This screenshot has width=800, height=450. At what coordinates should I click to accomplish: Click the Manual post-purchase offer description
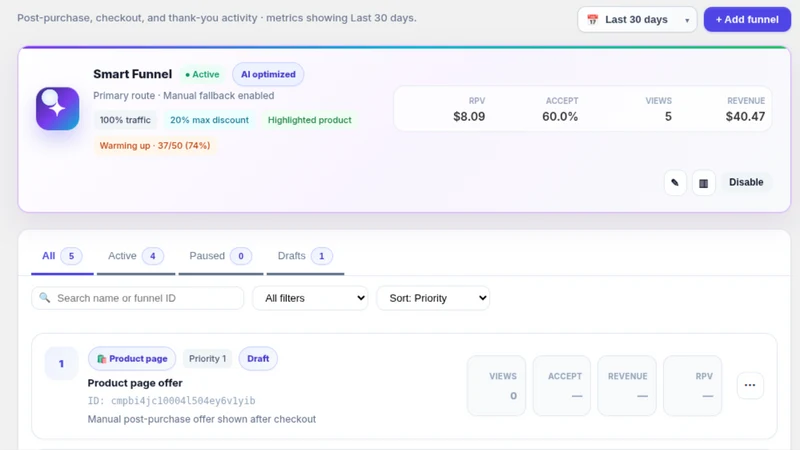(x=202, y=419)
